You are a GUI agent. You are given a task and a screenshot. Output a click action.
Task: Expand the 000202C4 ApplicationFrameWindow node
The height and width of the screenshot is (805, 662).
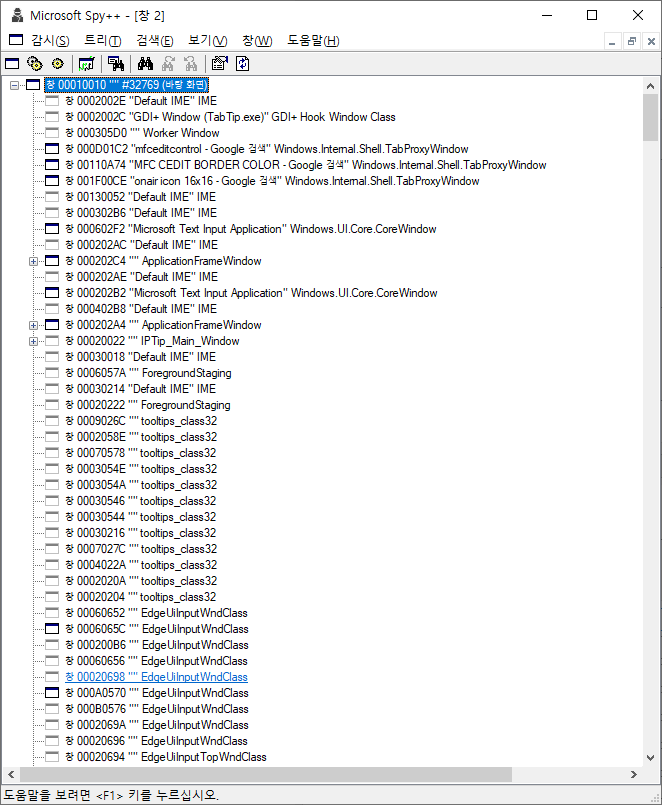point(33,261)
